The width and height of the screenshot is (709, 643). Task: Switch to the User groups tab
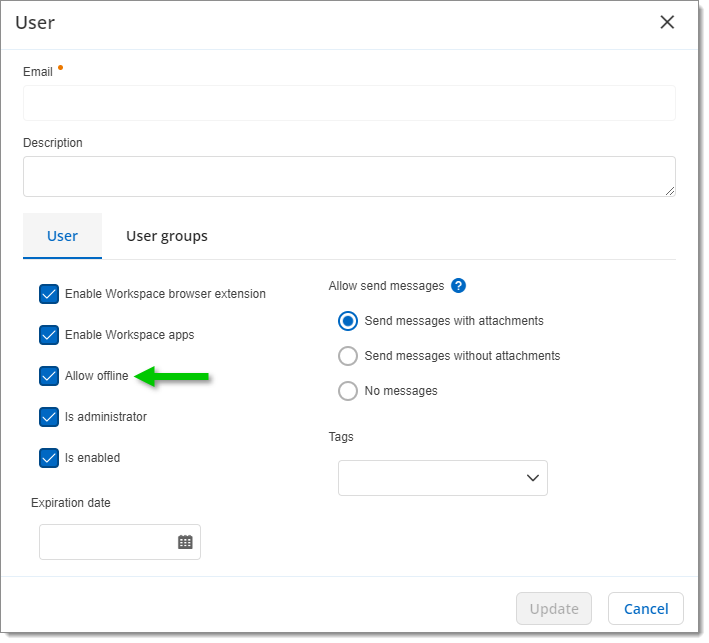pyautogui.click(x=167, y=237)
